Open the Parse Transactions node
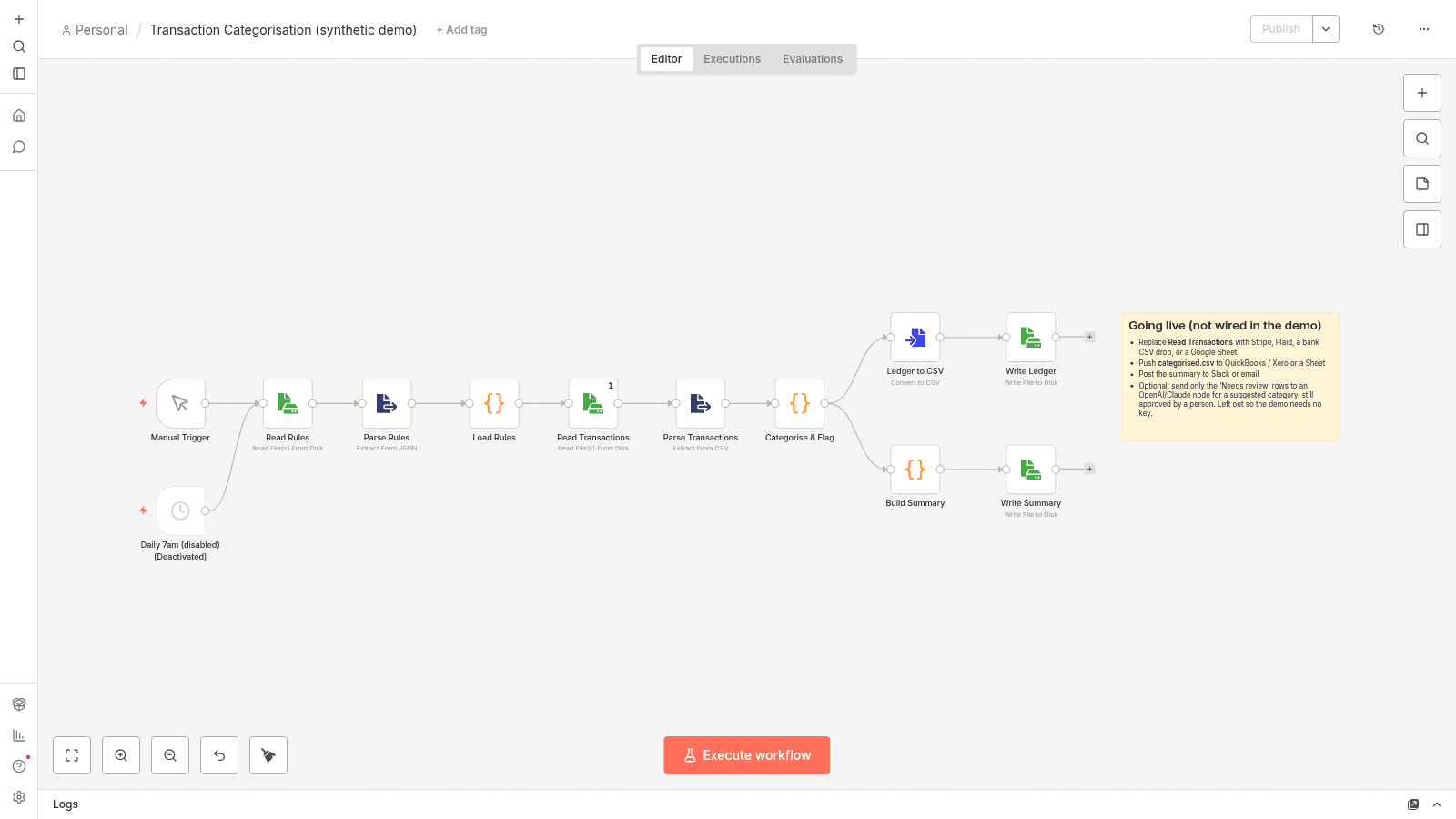 tap(701, 403)
